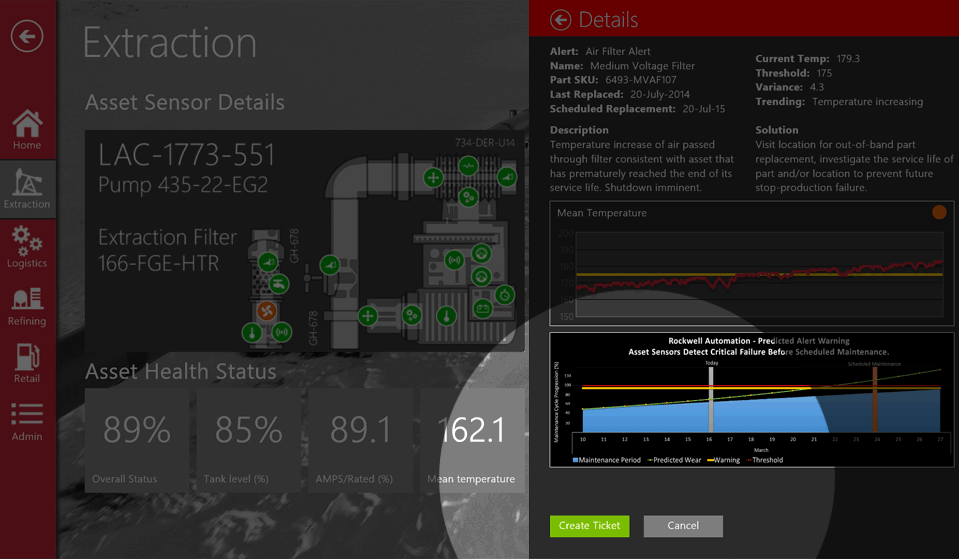The image size is (959, 559).
Task: Click the orange fan alert sensor icon
Action: coord(266,311)
